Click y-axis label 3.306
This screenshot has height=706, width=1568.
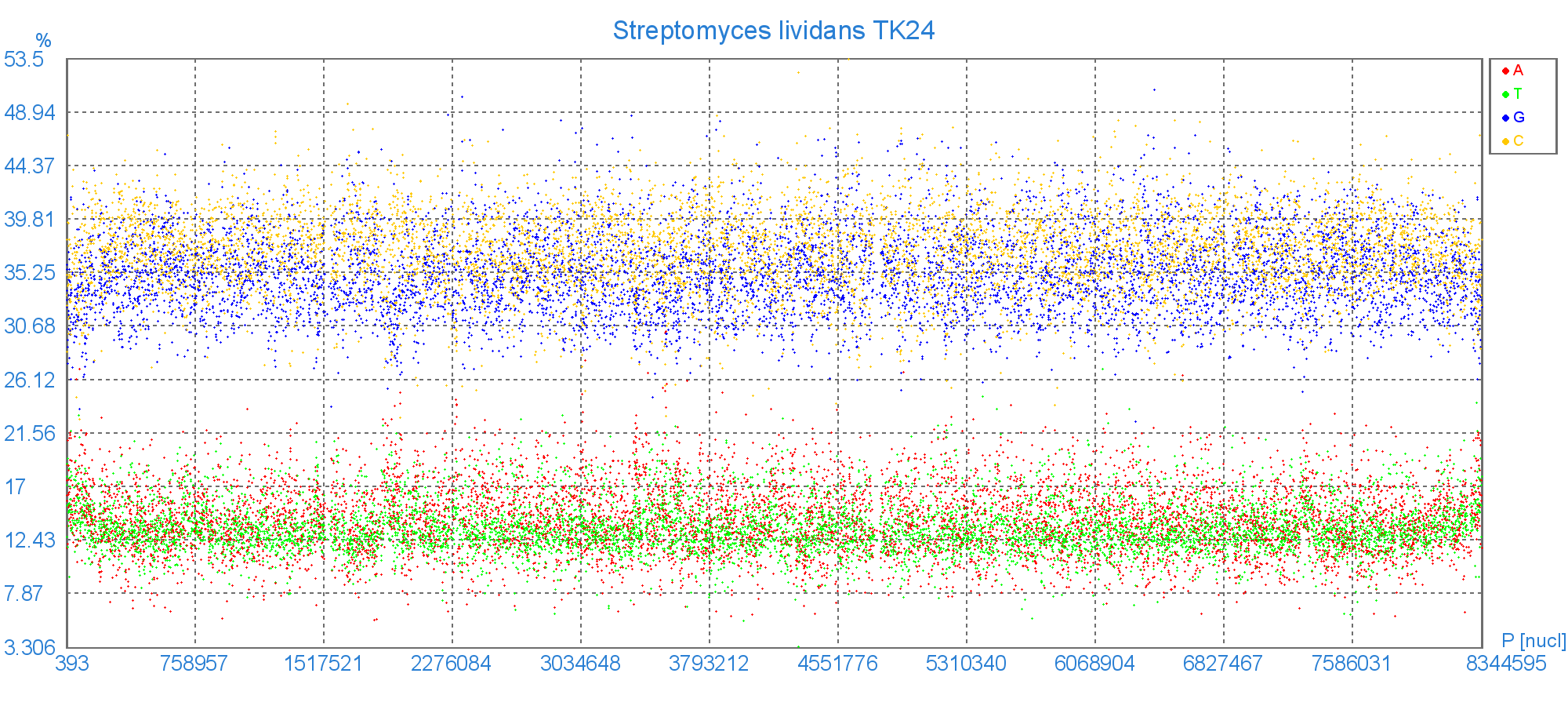click(x=30, y=648)
